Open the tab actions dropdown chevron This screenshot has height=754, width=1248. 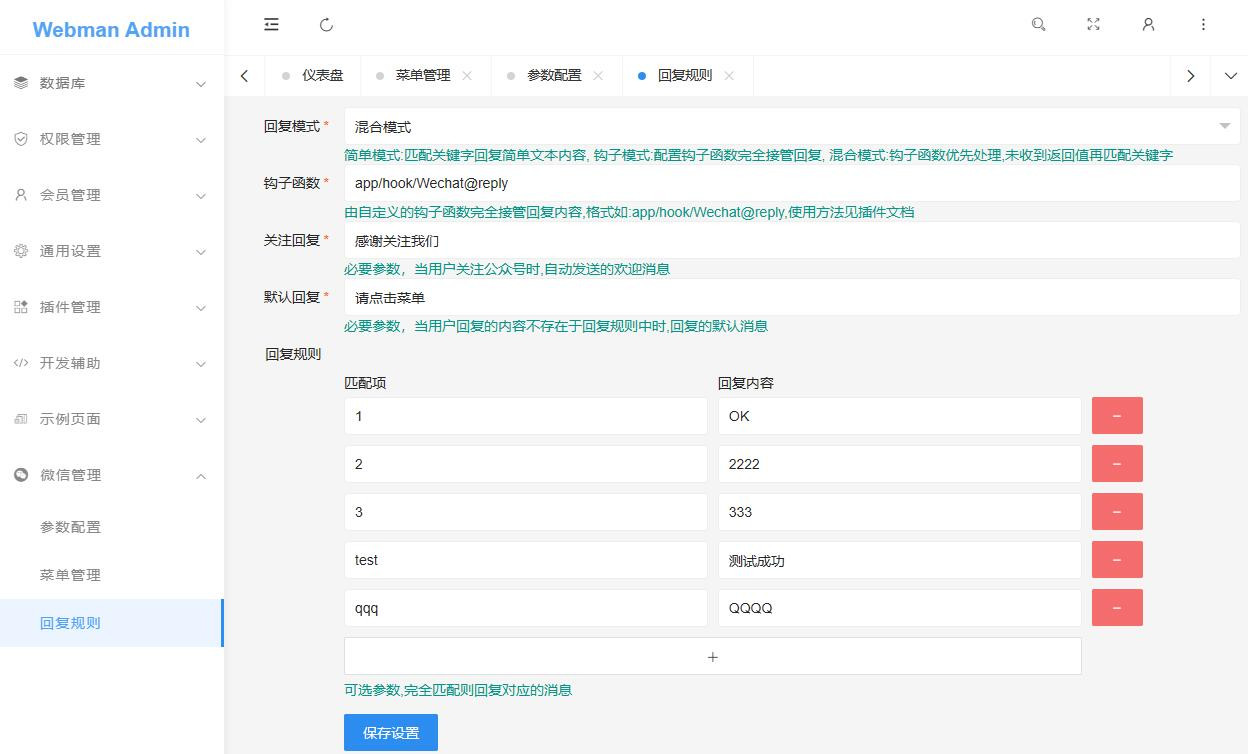pos(1230,76)
